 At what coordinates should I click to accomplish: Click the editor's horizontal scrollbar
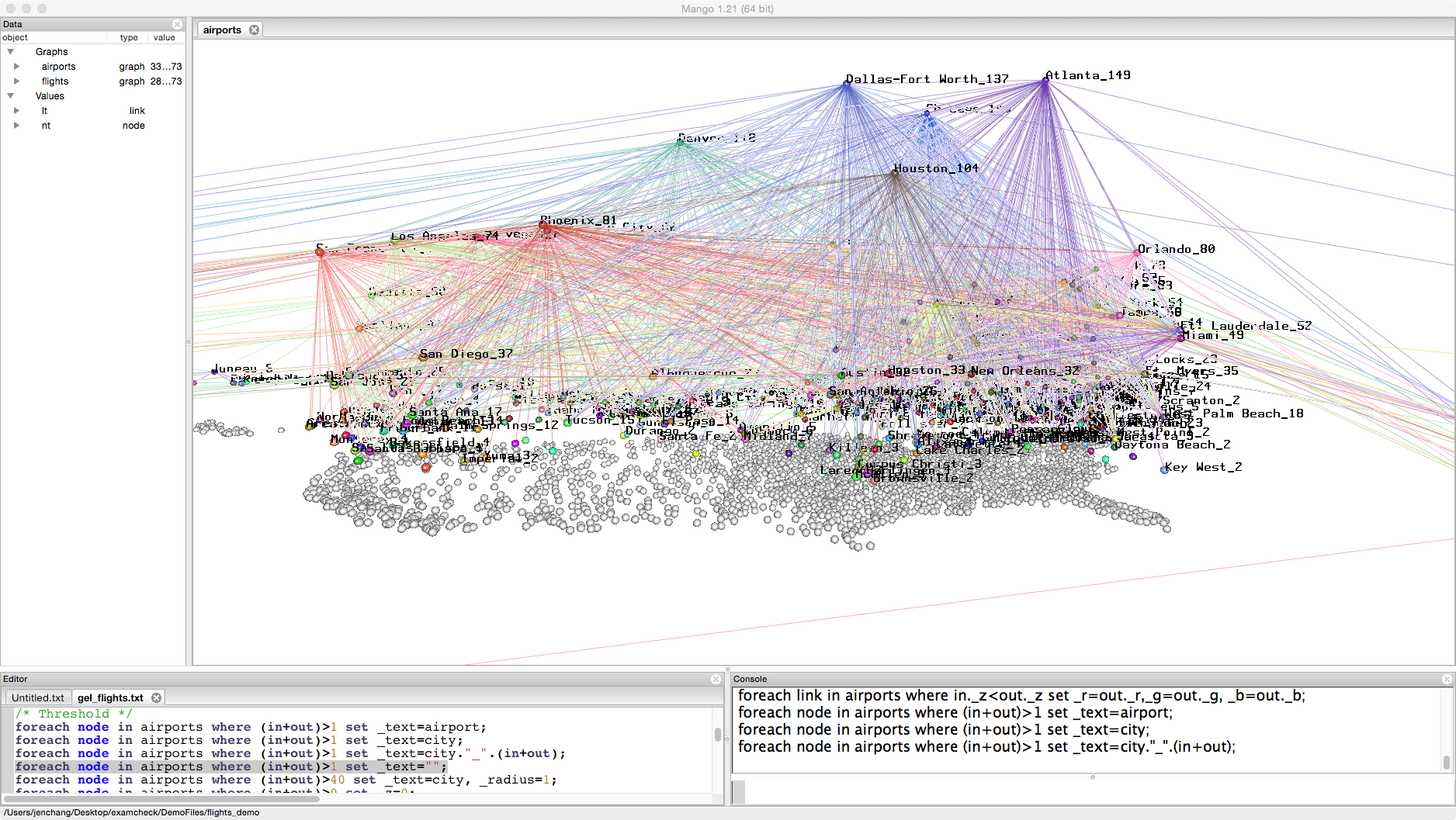163,798
